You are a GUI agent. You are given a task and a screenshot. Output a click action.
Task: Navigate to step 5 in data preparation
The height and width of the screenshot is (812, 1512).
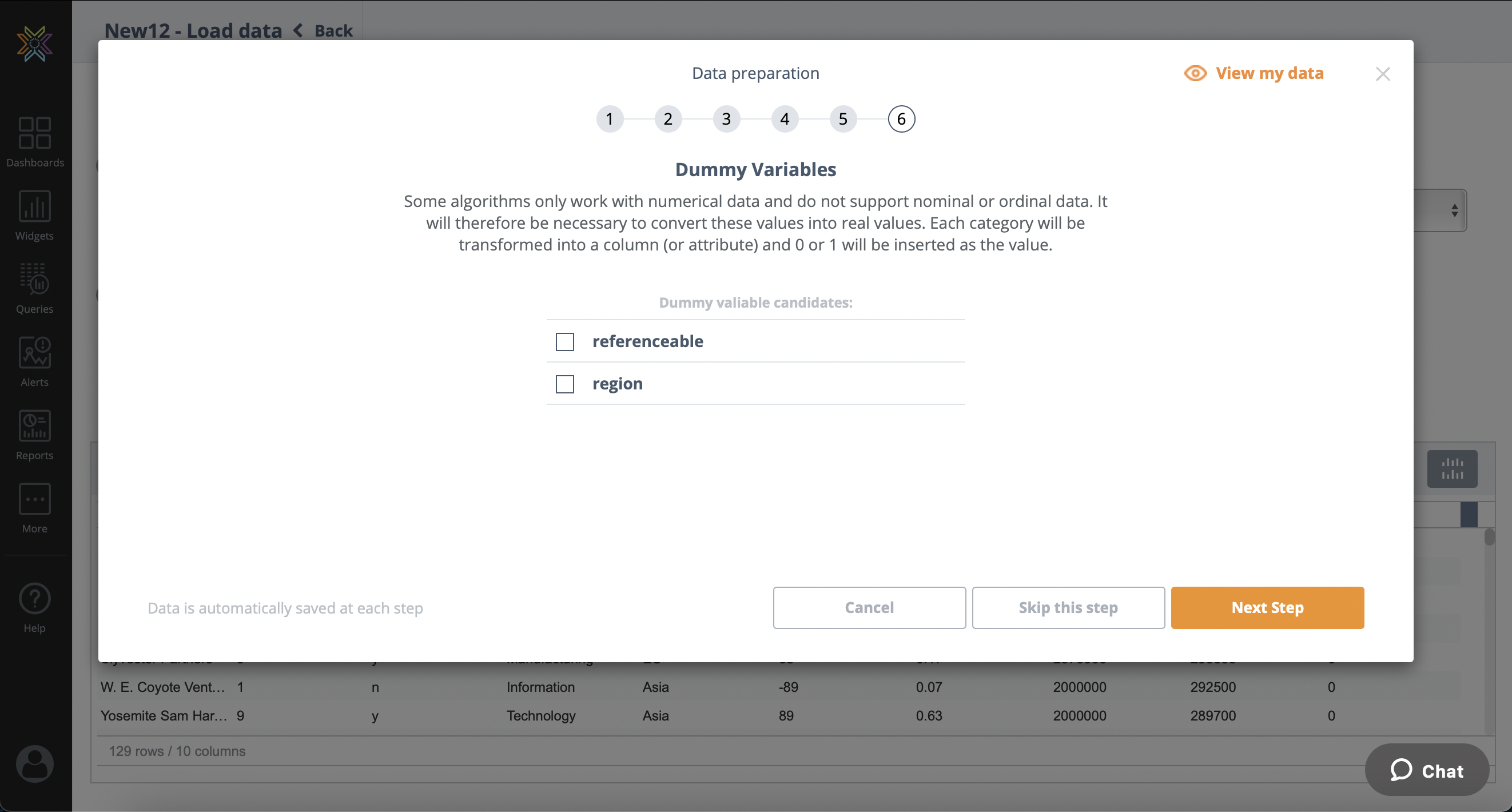[x=843, y=119]
